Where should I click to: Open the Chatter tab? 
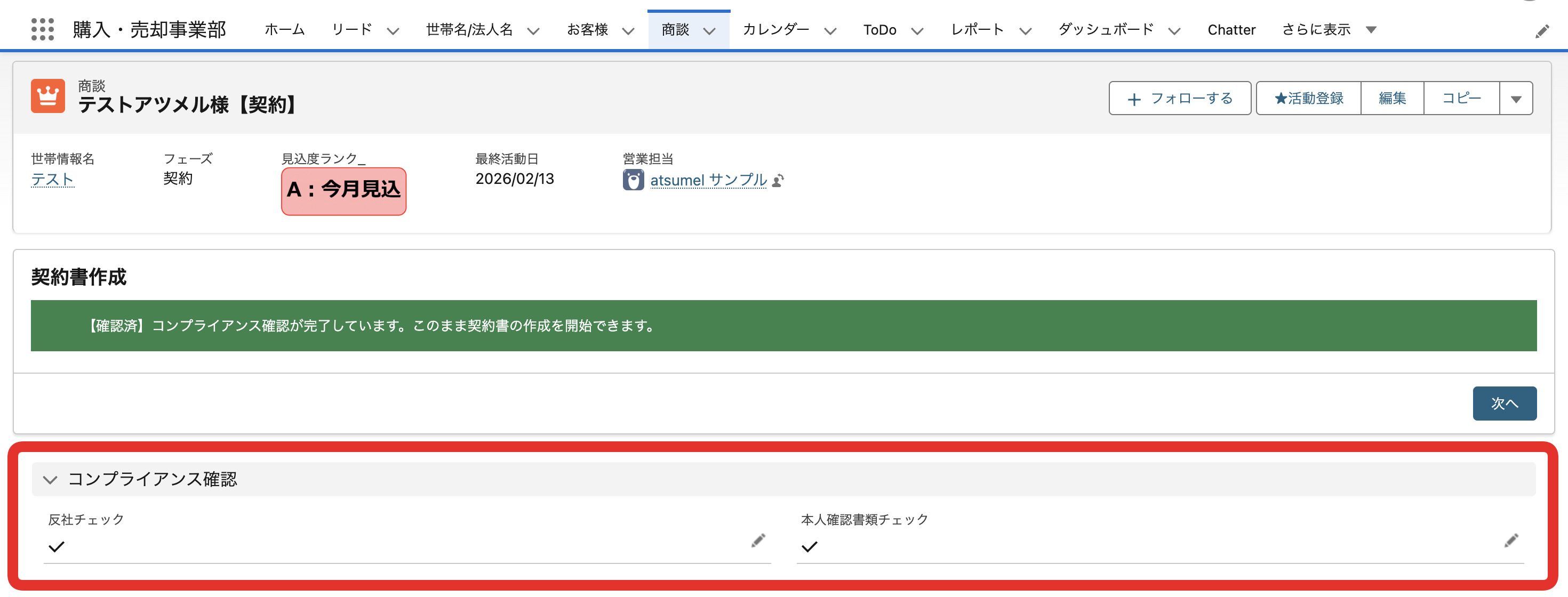[1231, 30]
